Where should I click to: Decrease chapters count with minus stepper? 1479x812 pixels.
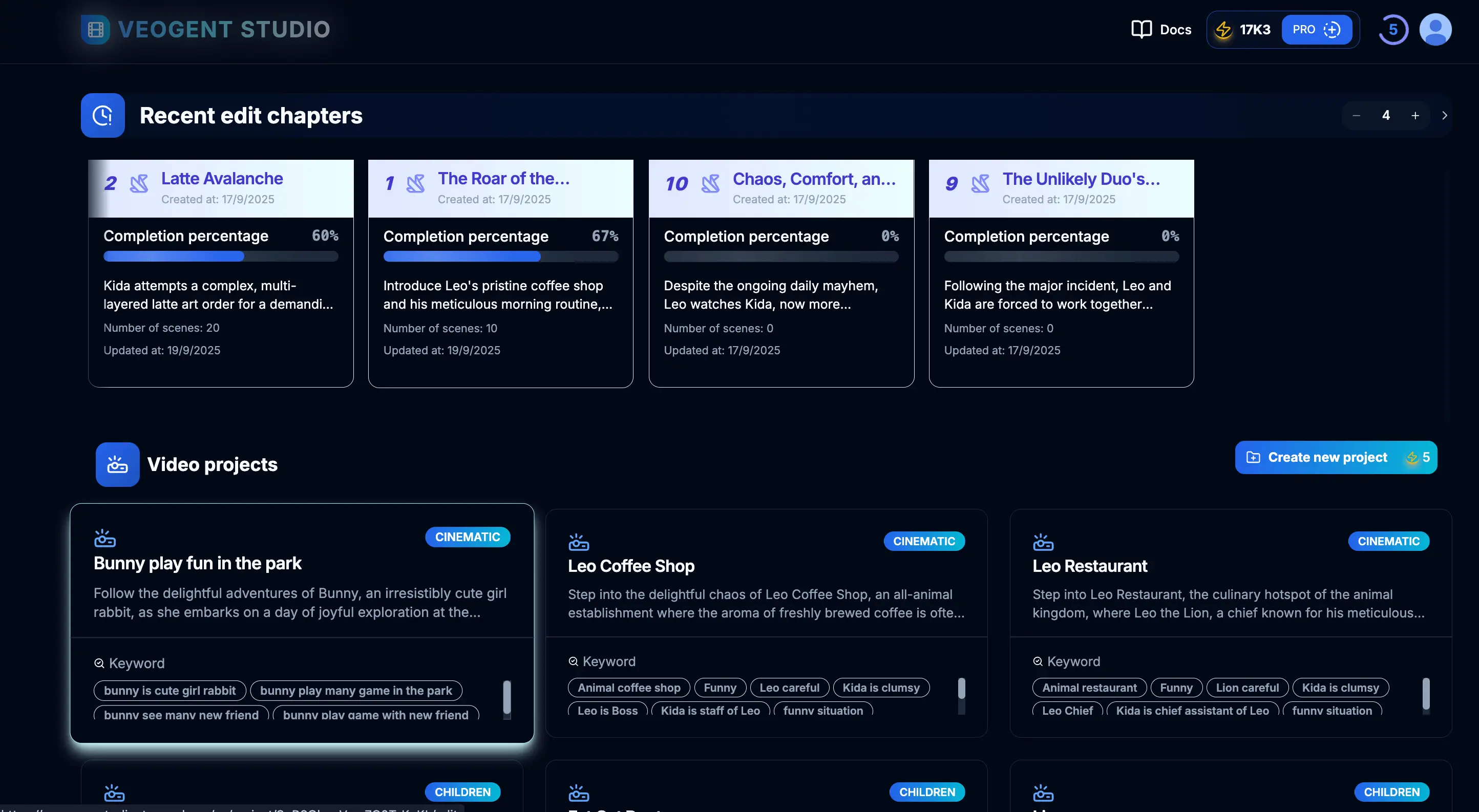coord(1356,115)
